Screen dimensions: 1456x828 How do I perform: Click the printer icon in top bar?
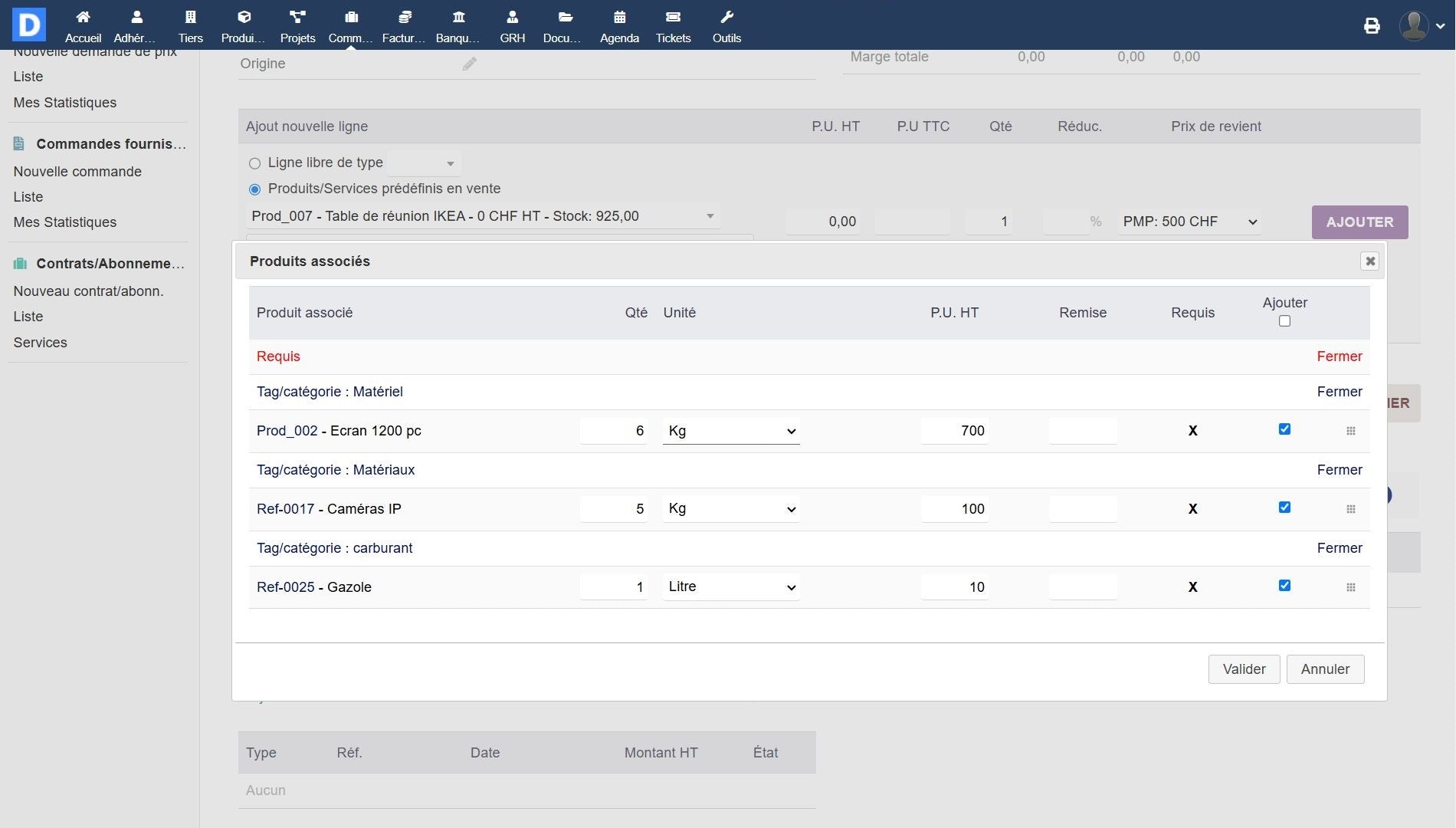coord(1372,26)
